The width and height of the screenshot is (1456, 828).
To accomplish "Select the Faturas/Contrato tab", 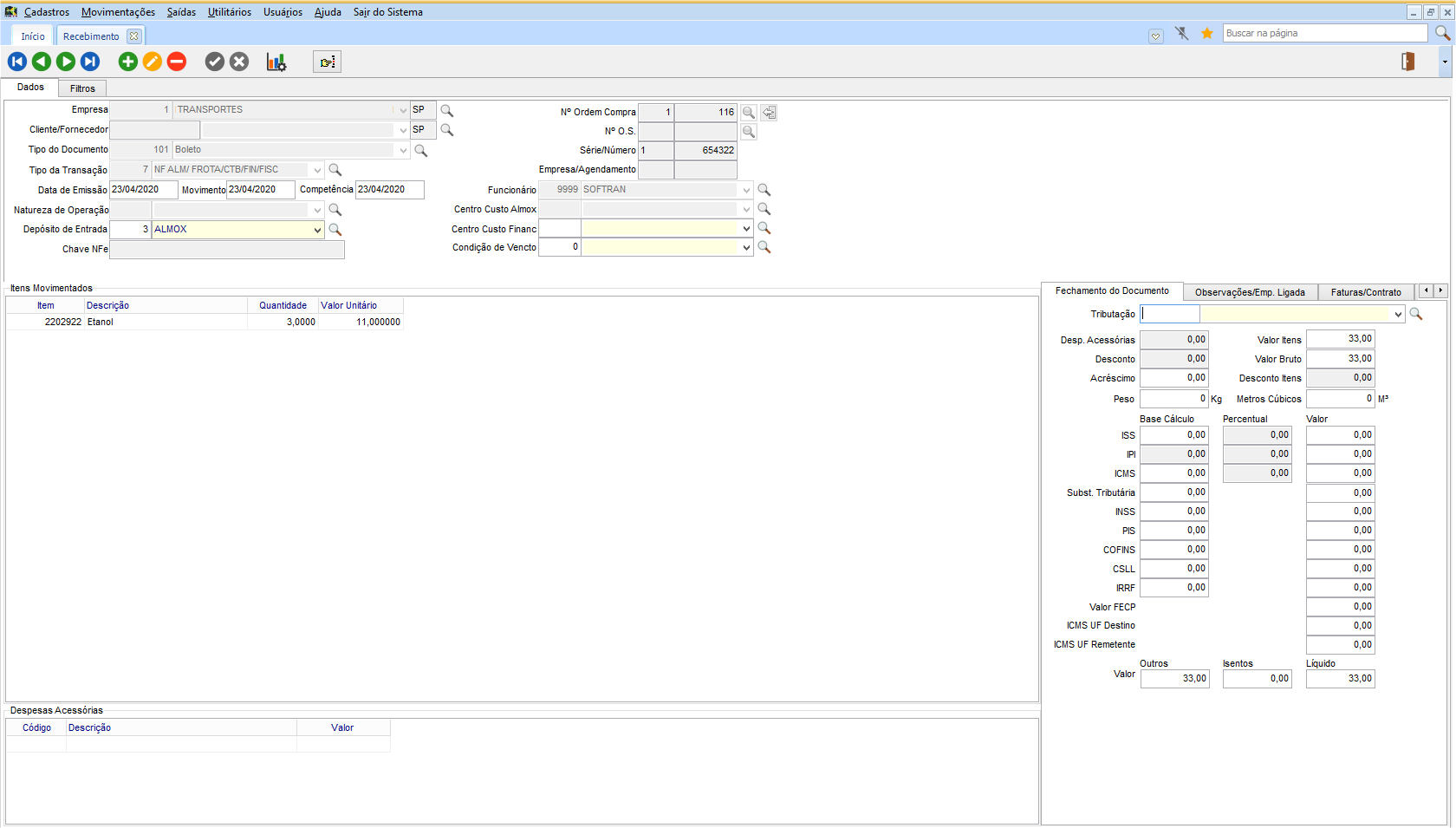I will 1365,292.
